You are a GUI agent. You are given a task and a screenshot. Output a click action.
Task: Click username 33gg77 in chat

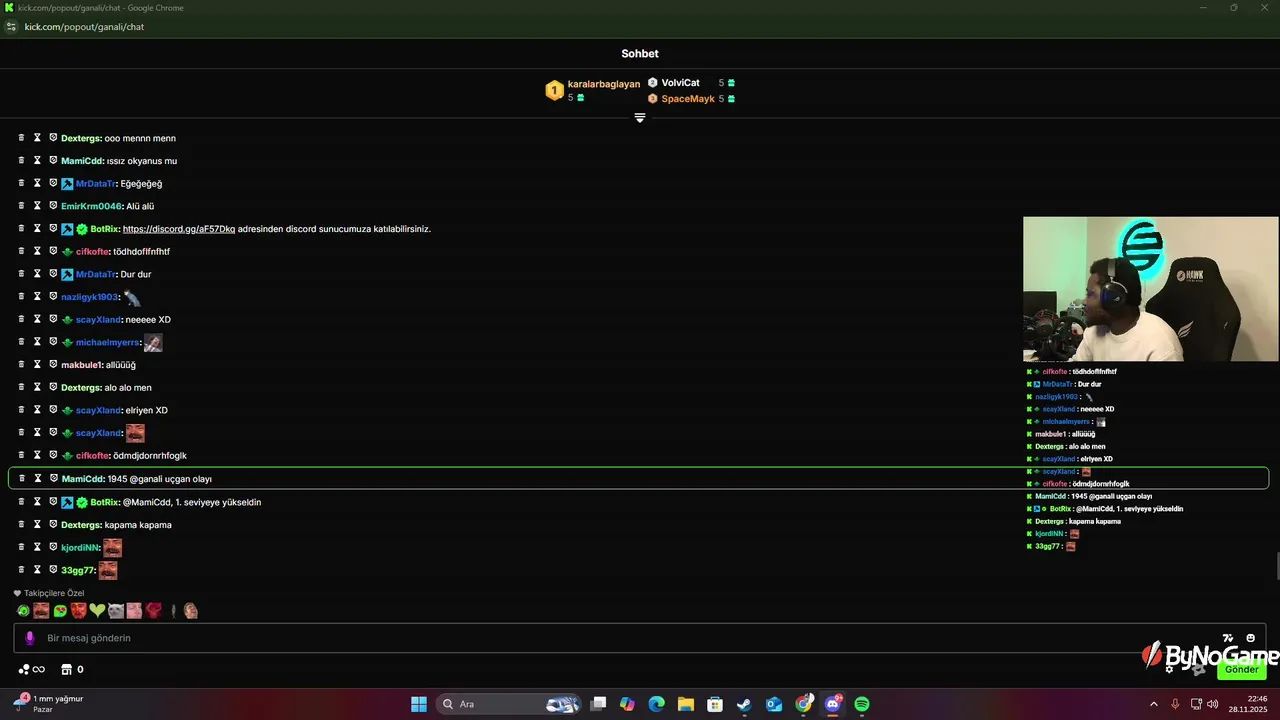pyautogui.click(x=77, y=570)
